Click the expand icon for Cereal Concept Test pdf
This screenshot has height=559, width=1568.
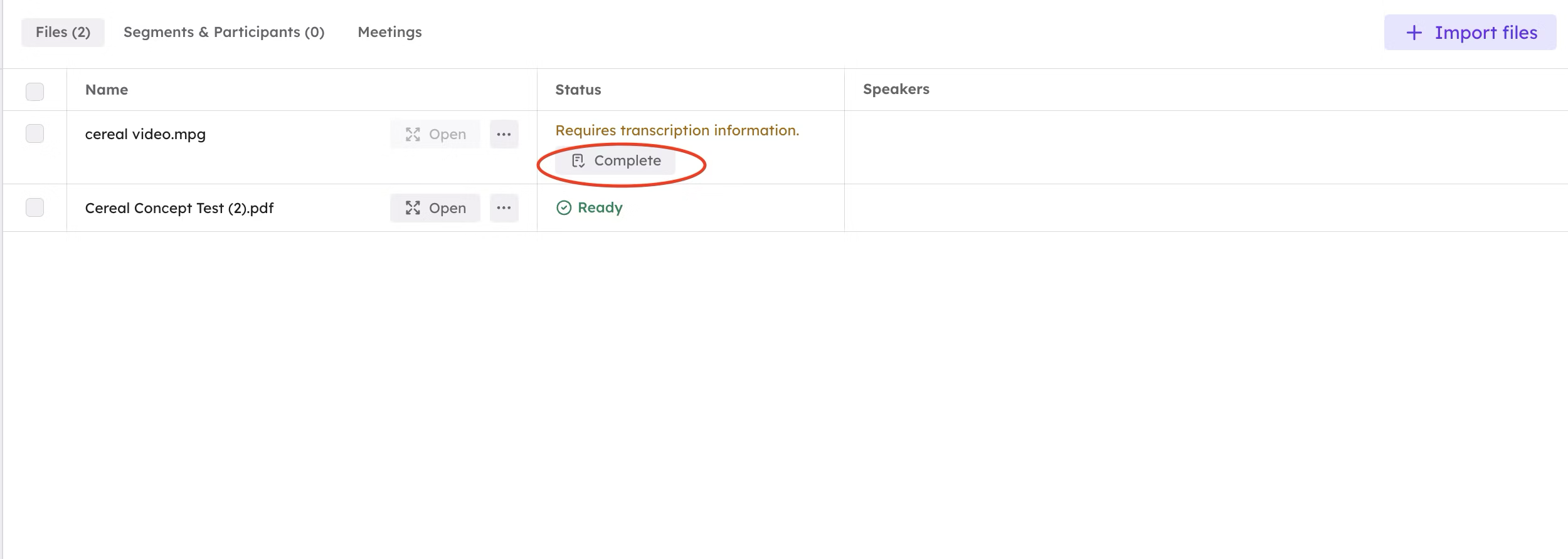point(413,208)
